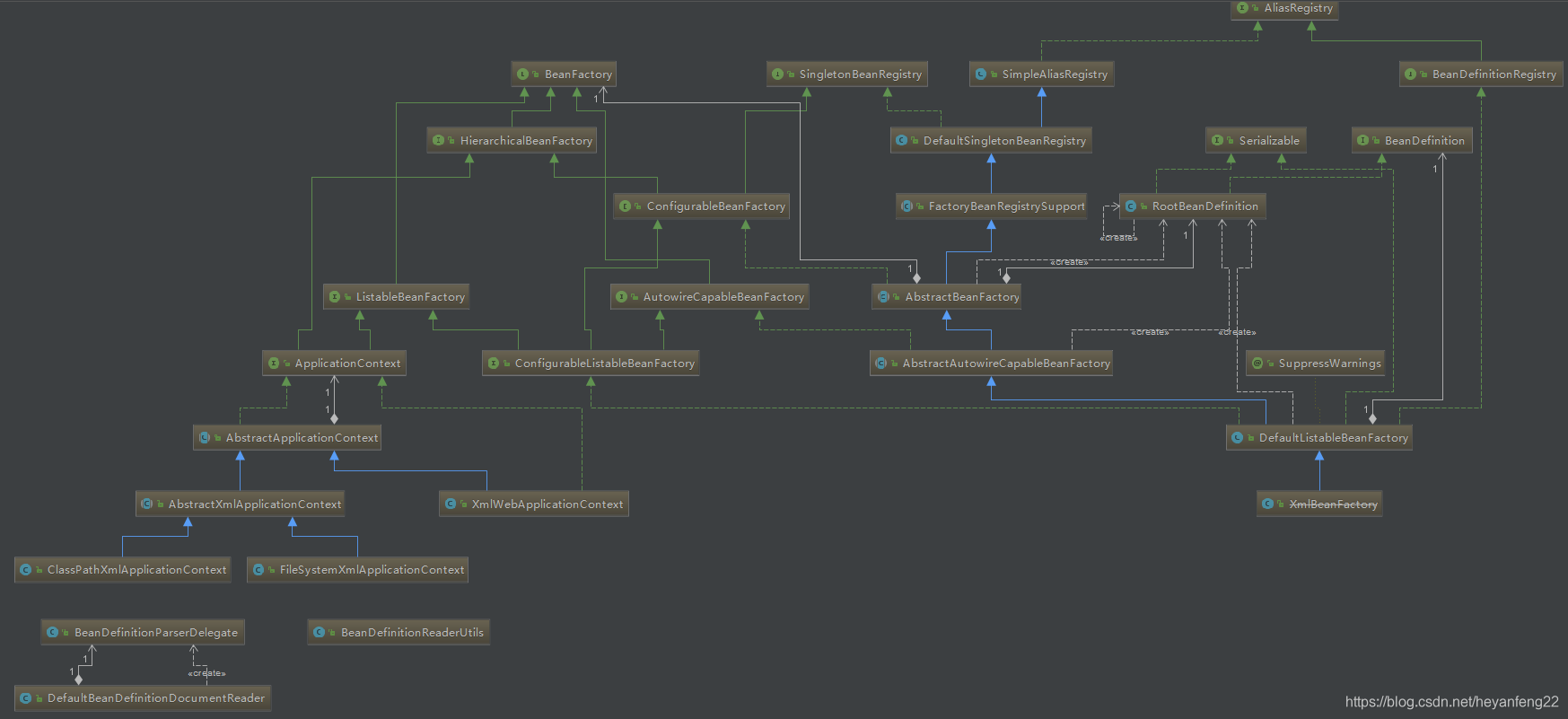This screenshot has width=1568, height=719.
Task: Select the text 'Serializable'
Action: 1269,141
